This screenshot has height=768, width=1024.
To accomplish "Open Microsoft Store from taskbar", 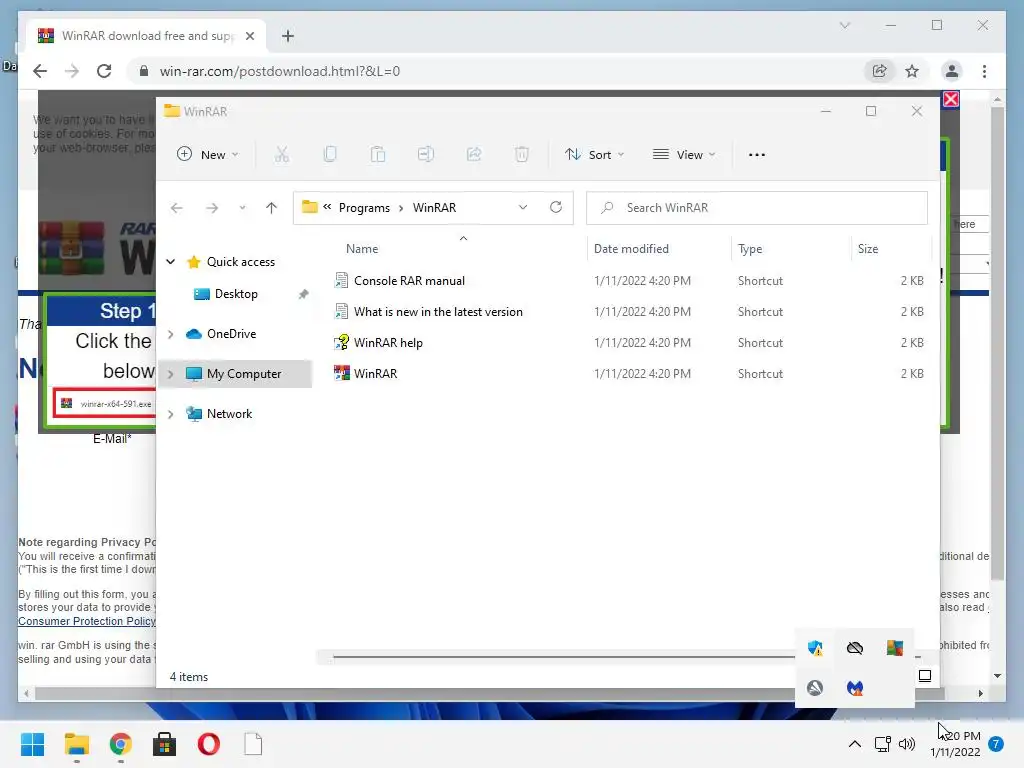I will (x=164, y=744).
